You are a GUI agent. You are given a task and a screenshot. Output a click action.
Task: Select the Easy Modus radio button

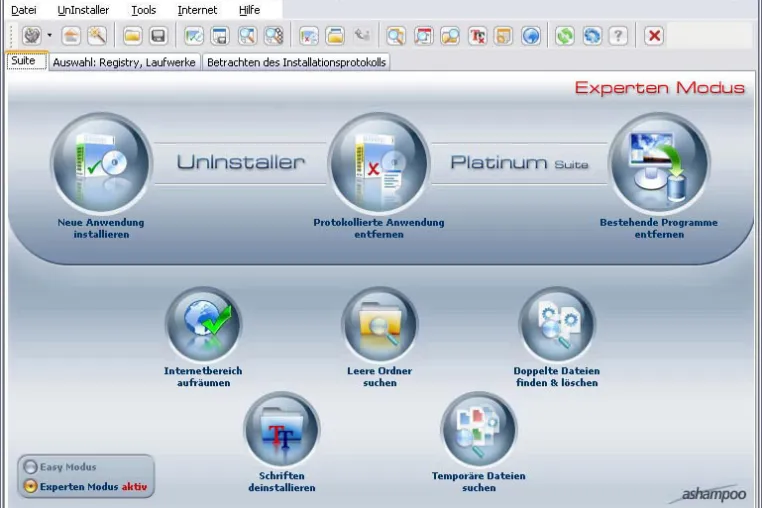pos(30,467)
